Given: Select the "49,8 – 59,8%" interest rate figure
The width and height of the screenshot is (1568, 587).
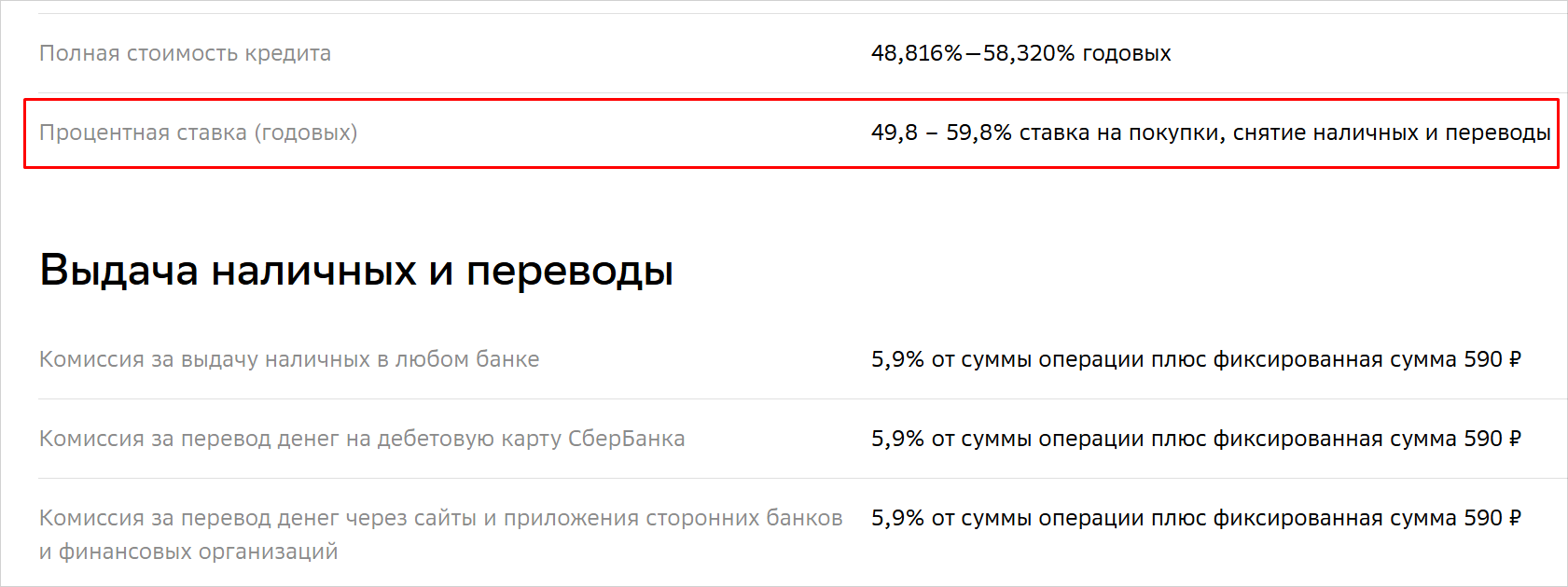Looking at the screenshot, I should [x=940, y=133].
